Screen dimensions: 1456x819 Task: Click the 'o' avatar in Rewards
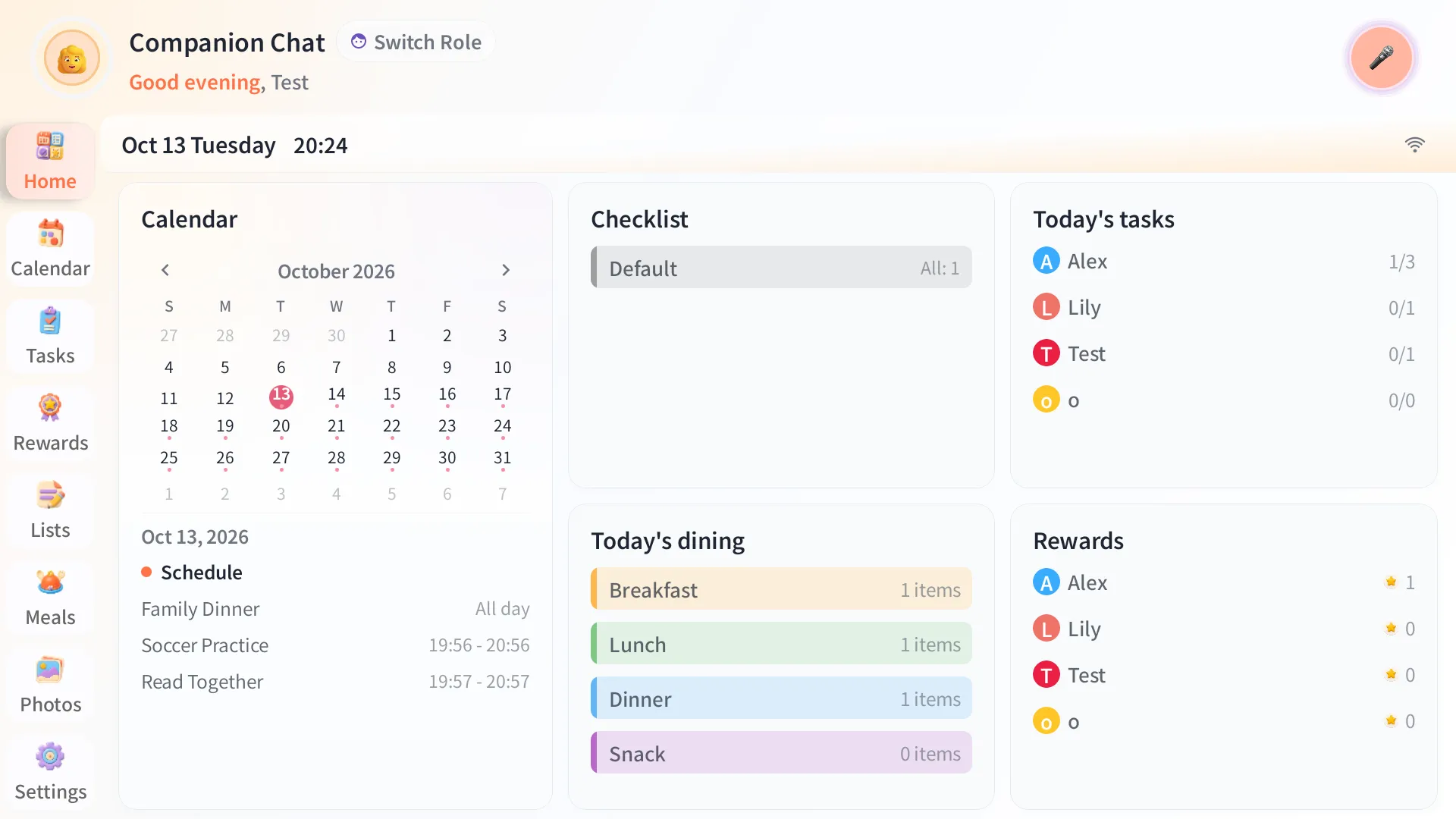point(1046,721)
